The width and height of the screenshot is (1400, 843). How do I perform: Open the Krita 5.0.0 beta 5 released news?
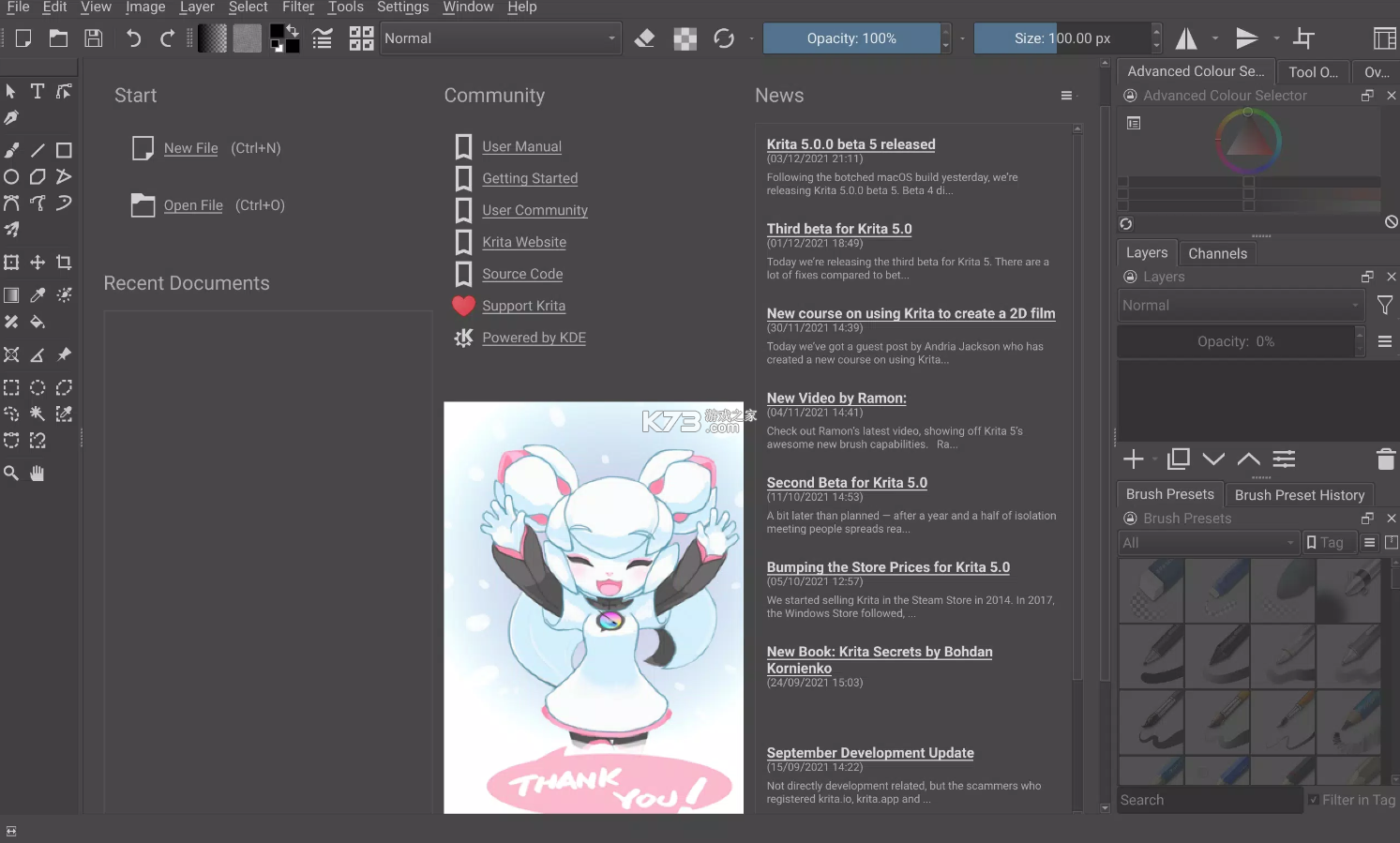pos(851,144)
